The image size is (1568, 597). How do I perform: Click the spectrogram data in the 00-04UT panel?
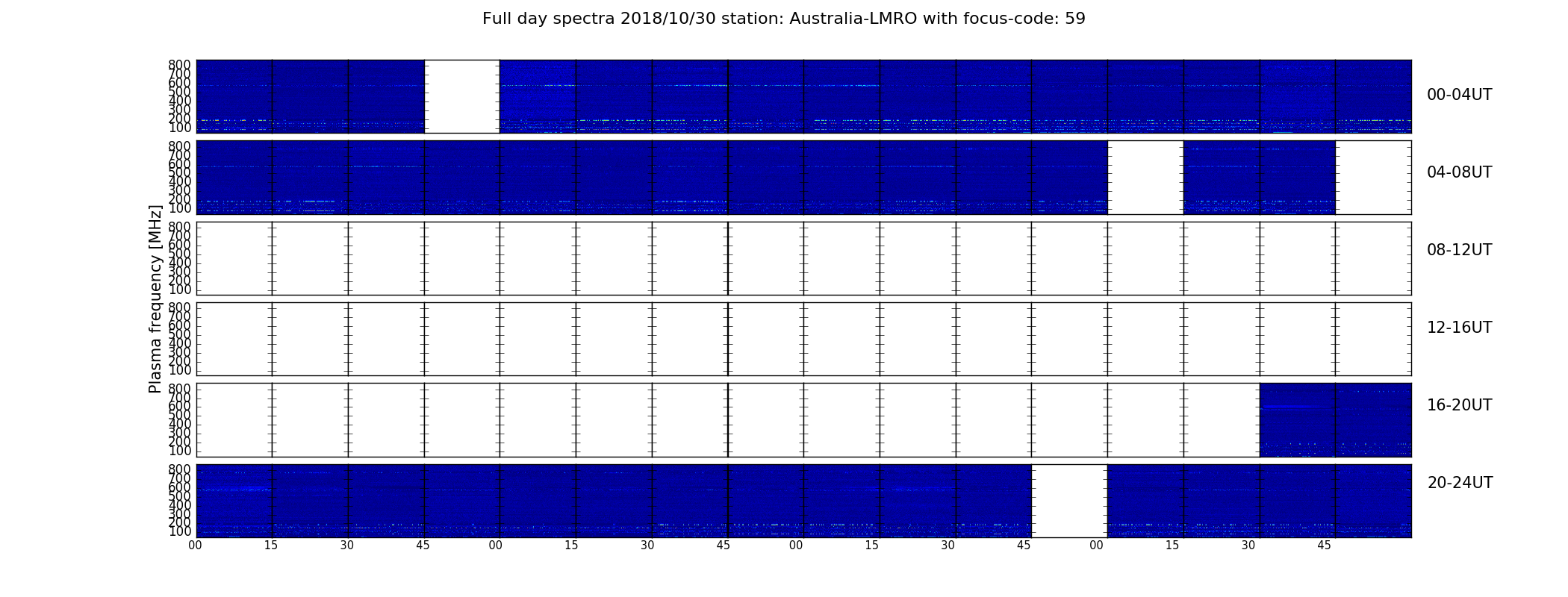(x=804, y=96)
